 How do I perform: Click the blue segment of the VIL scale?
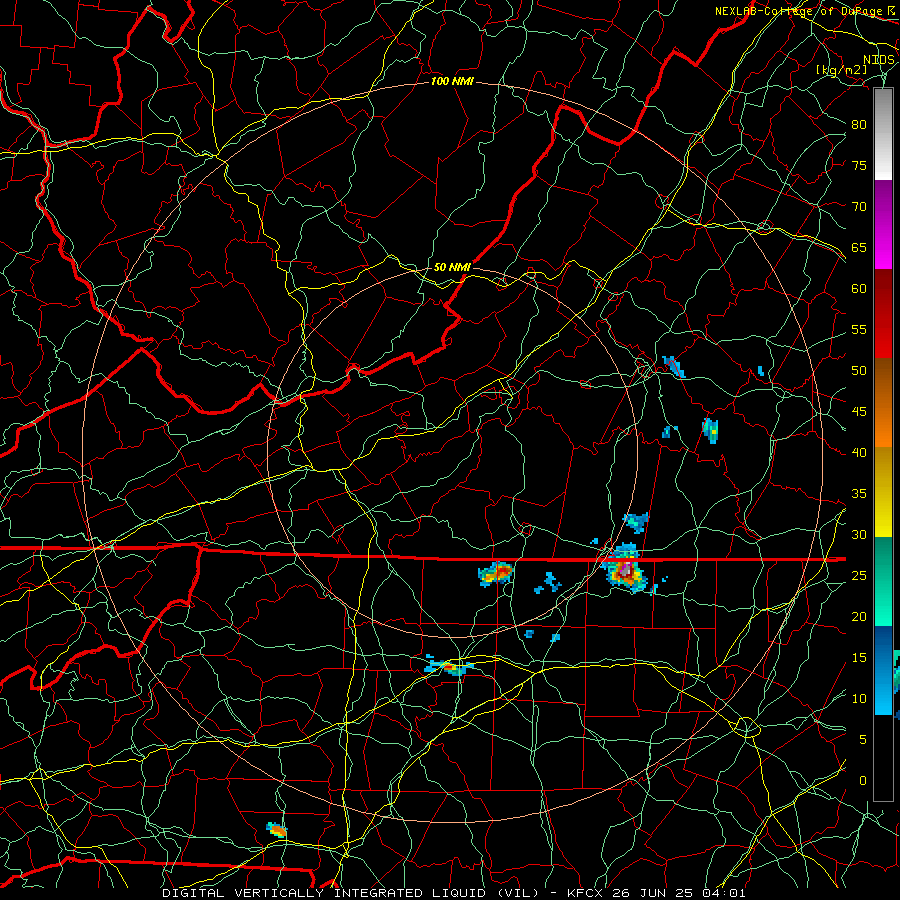(x=883, y=670)
